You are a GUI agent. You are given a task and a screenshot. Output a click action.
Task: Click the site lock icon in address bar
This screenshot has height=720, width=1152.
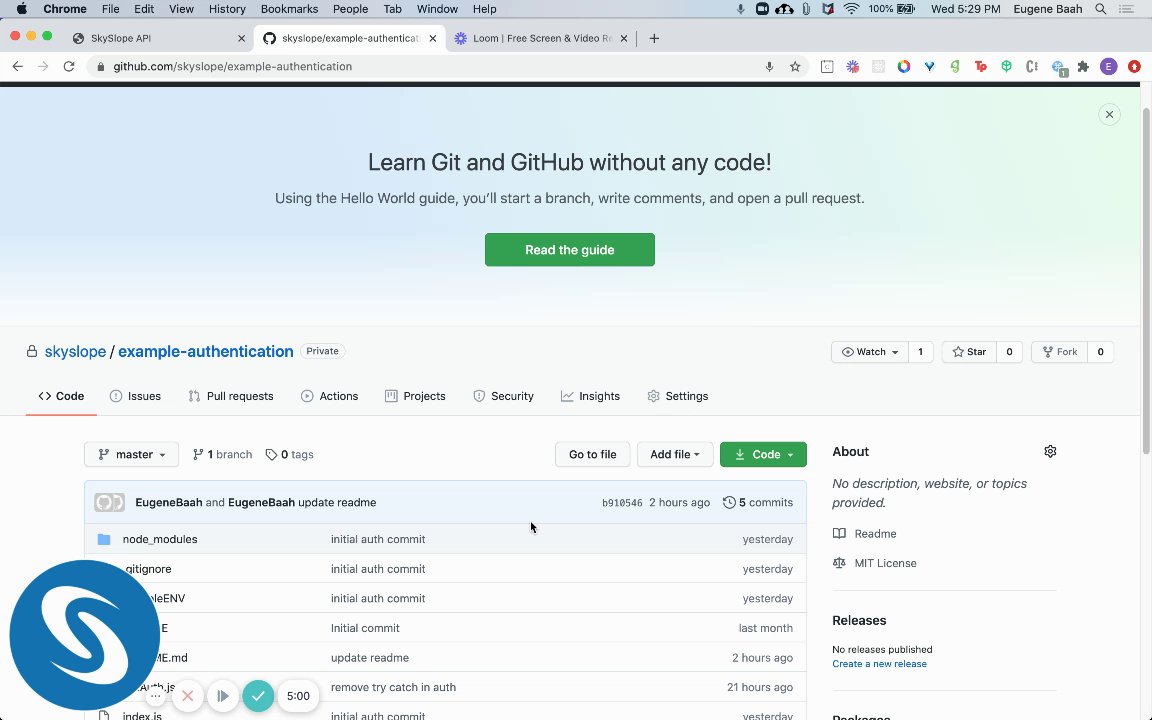(100, 66)
